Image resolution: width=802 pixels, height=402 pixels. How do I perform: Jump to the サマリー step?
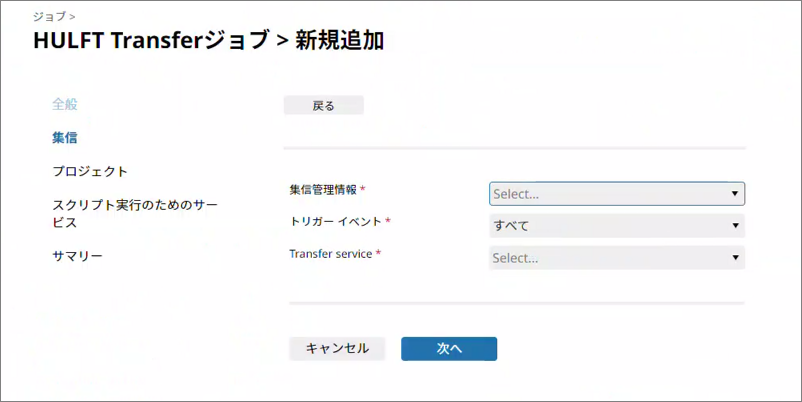tap(77, 256)
